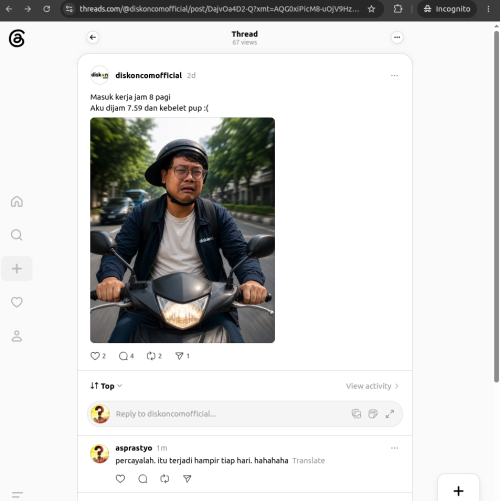
Task: Open more options on asprastyo's comment
Action: coord(394,448)
